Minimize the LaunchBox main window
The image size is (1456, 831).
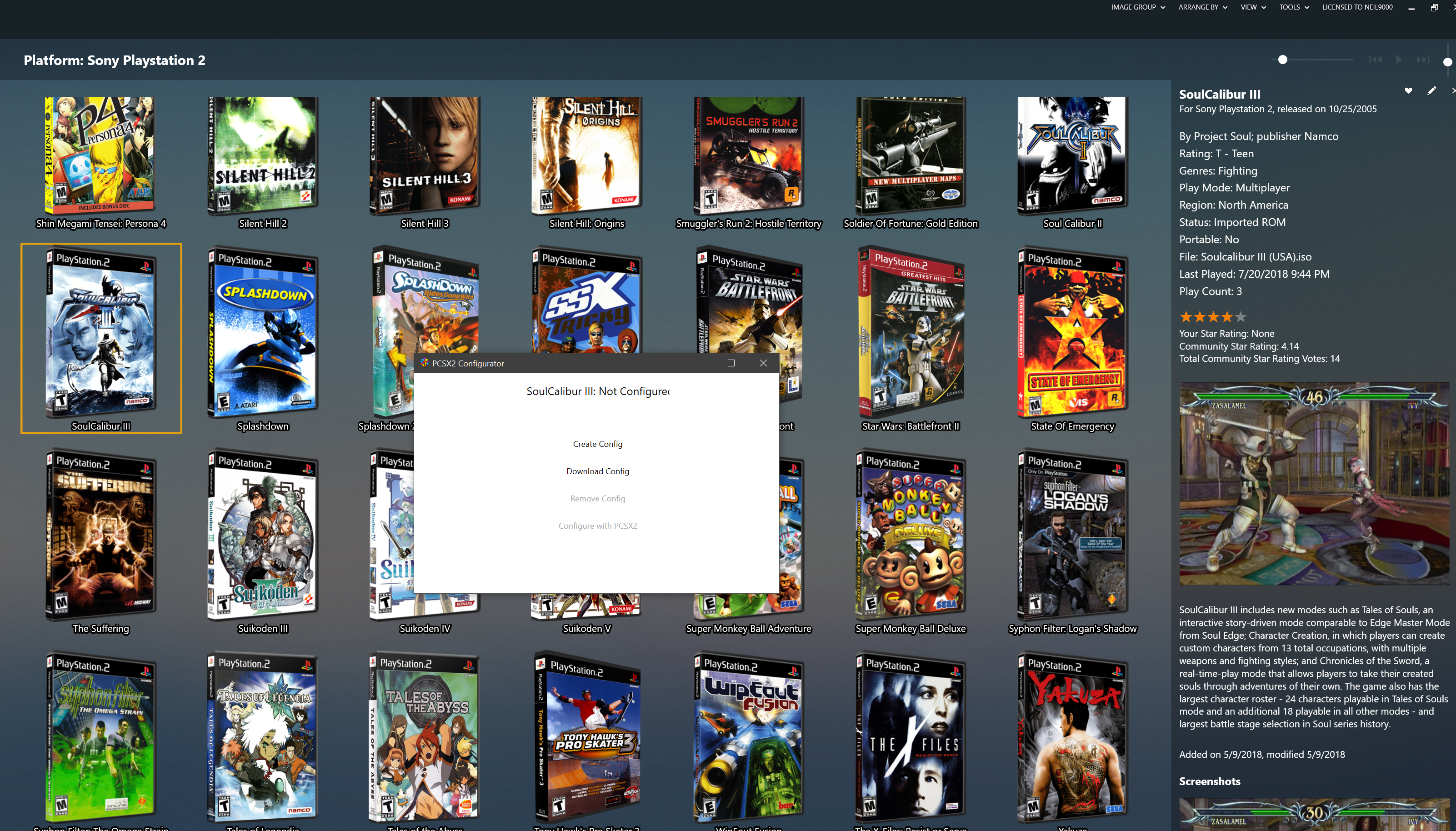click(x=1411, y=7)
